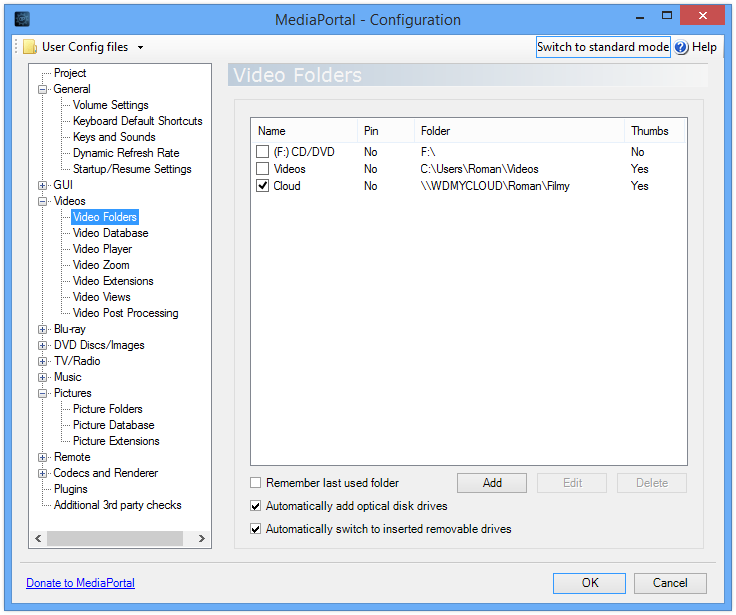
Task: Open Volume Settings page
Action: 111,105
